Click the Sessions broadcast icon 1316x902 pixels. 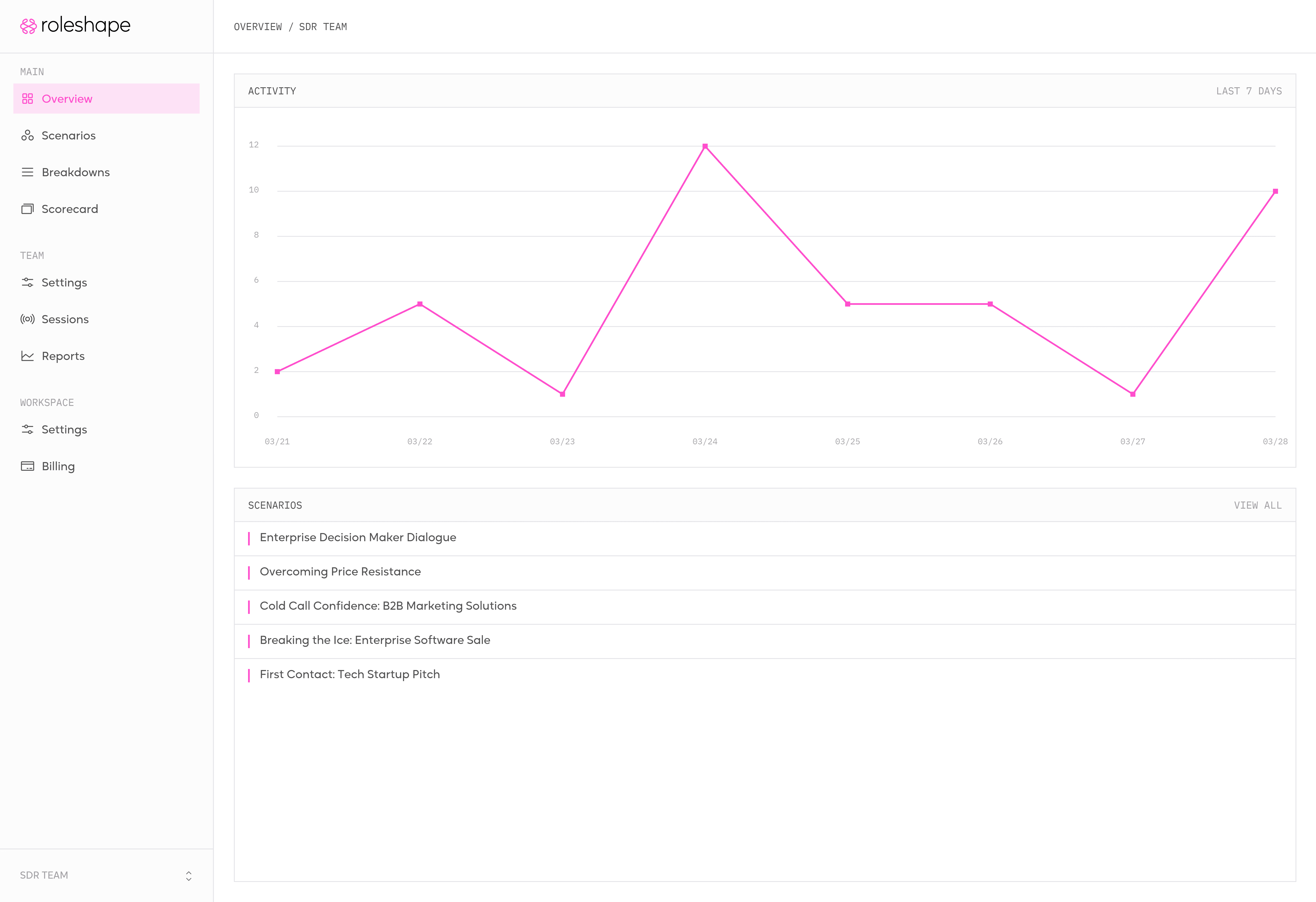(x=27, y=319)
